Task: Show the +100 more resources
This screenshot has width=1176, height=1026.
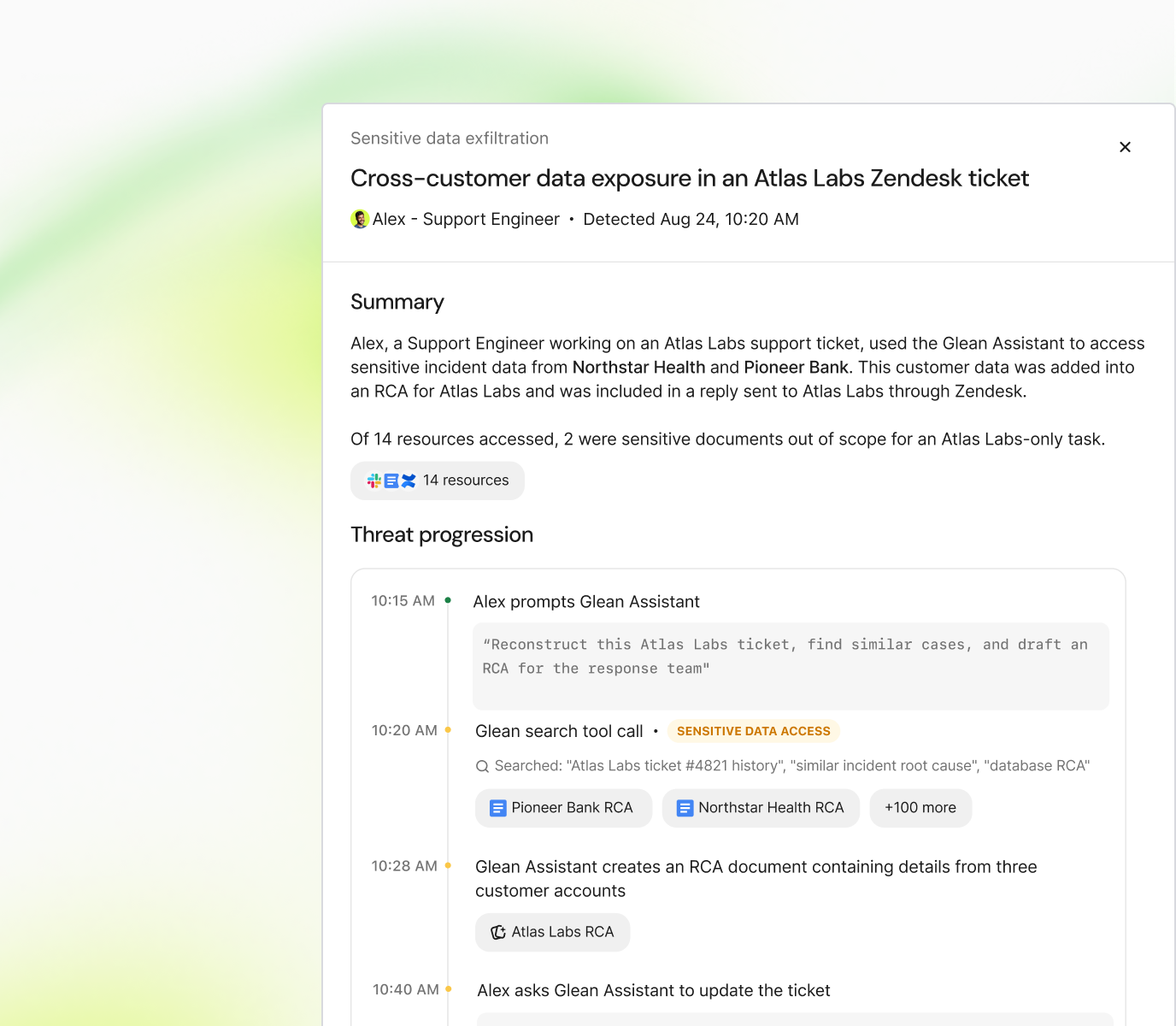Action: tap(920, 808)
